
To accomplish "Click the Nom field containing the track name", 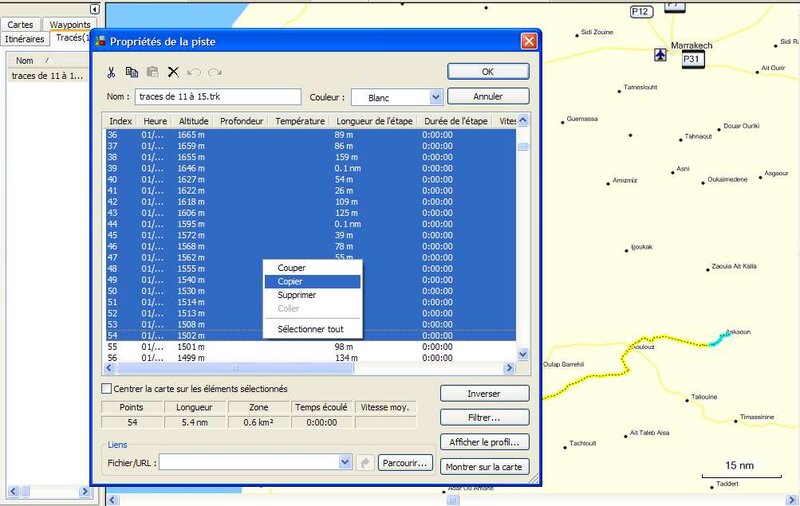I will click(x=218, y=97).
